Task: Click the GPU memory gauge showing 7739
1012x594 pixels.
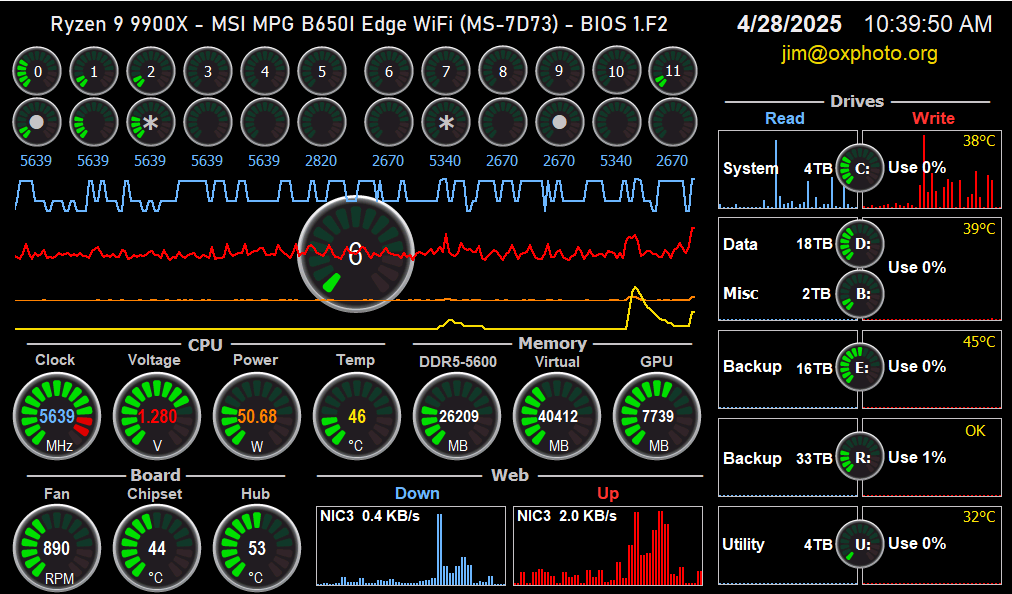Action: point(657,416)
